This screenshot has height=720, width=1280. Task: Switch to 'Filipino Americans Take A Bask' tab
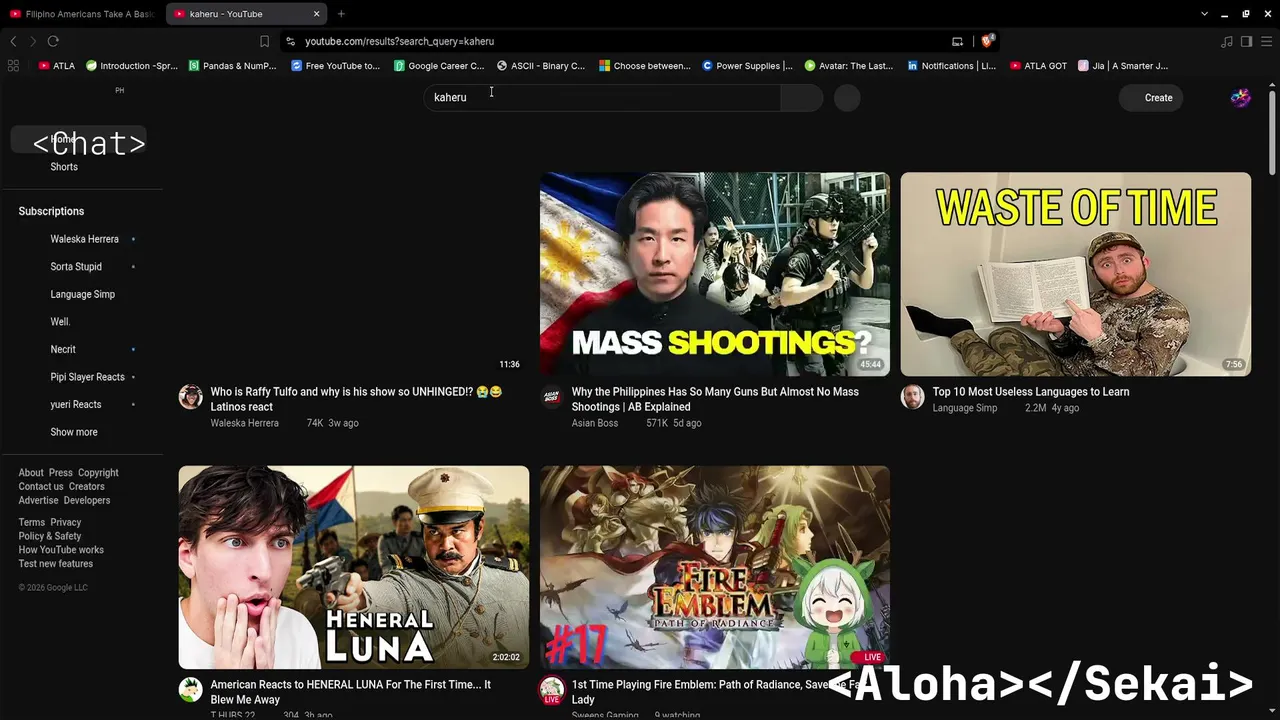(x=83, y=14)
